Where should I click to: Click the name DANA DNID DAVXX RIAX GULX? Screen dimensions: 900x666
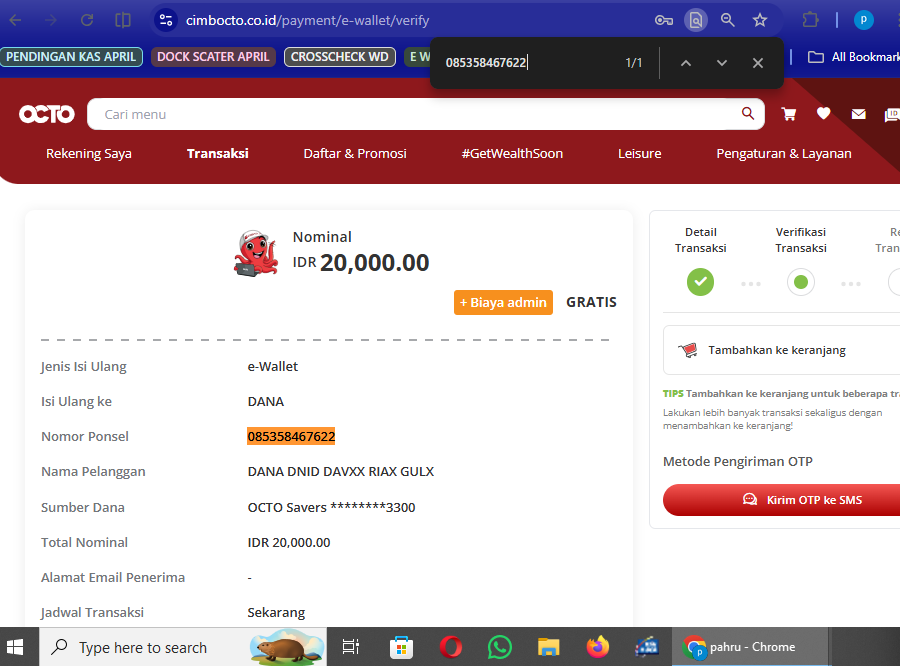(x=340, y=472)
